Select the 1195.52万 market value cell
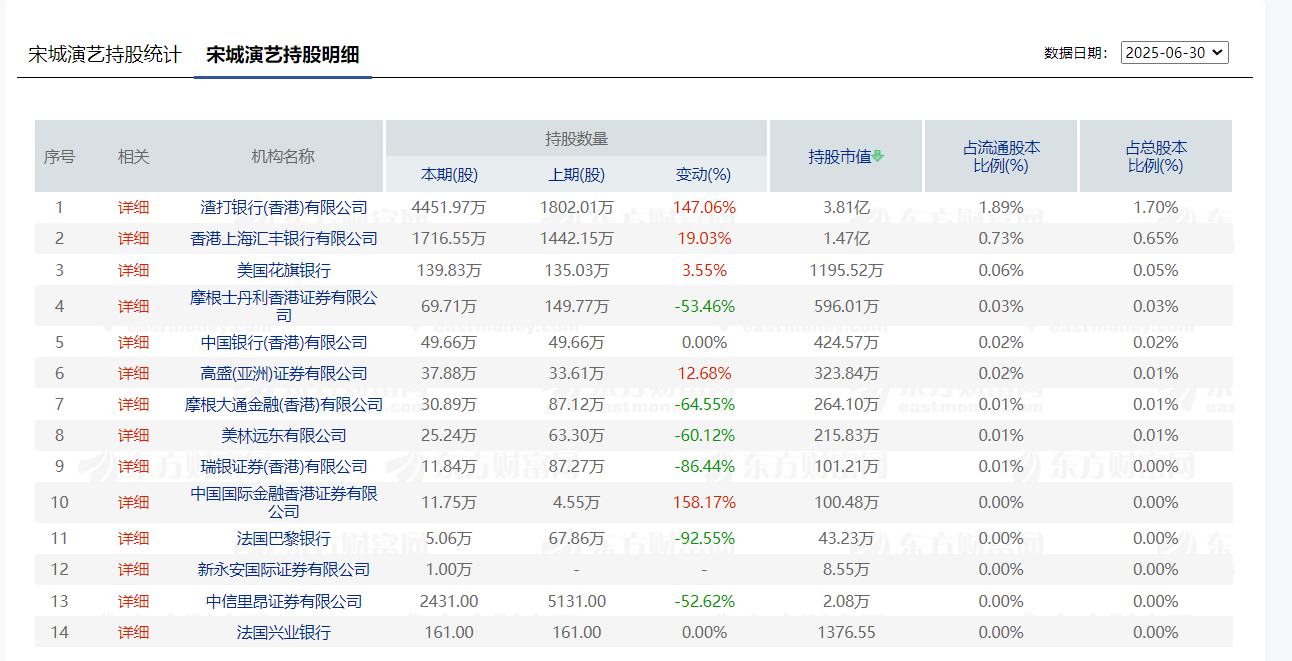Image resolution: width=1292 pixels, height=661 pixels. (846, 270)
